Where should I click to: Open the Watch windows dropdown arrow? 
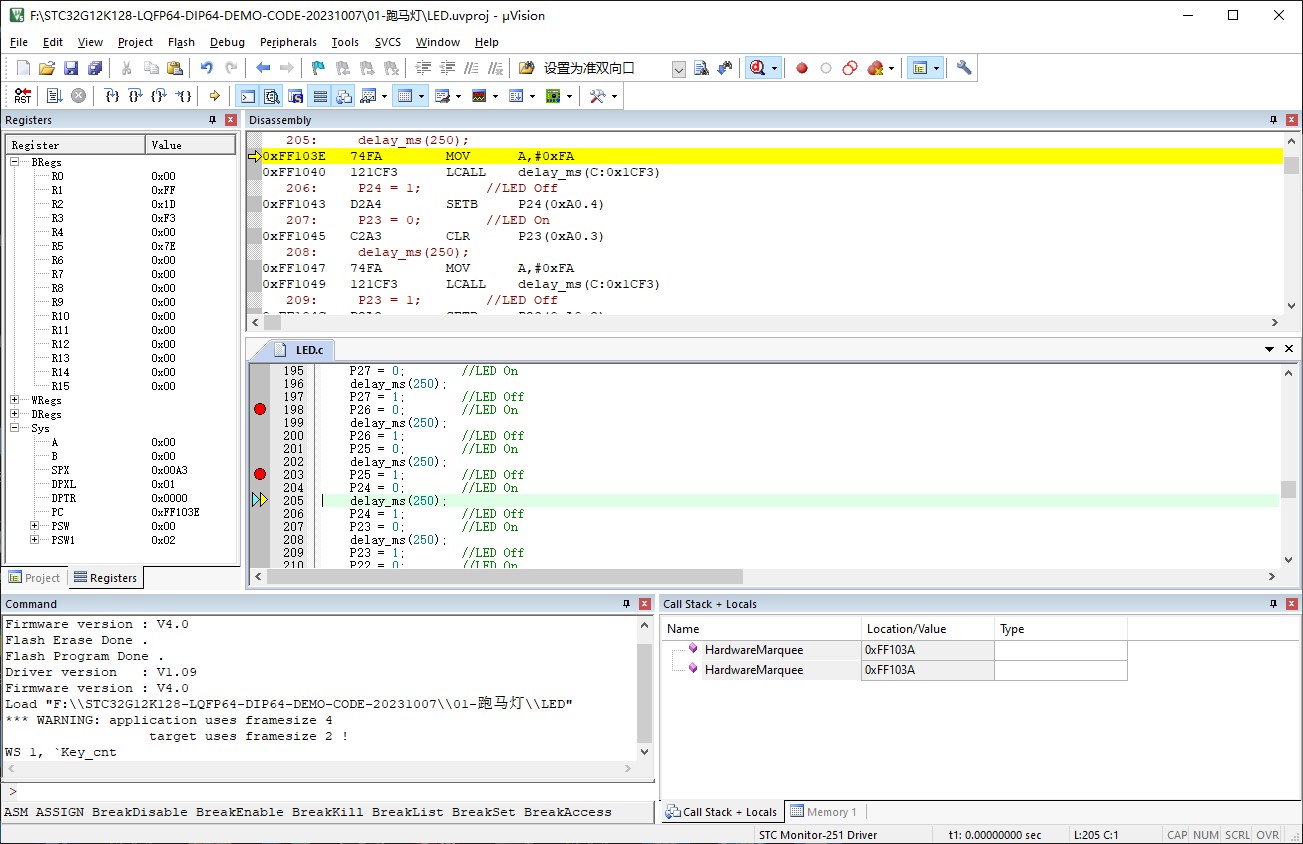point(384,96)
